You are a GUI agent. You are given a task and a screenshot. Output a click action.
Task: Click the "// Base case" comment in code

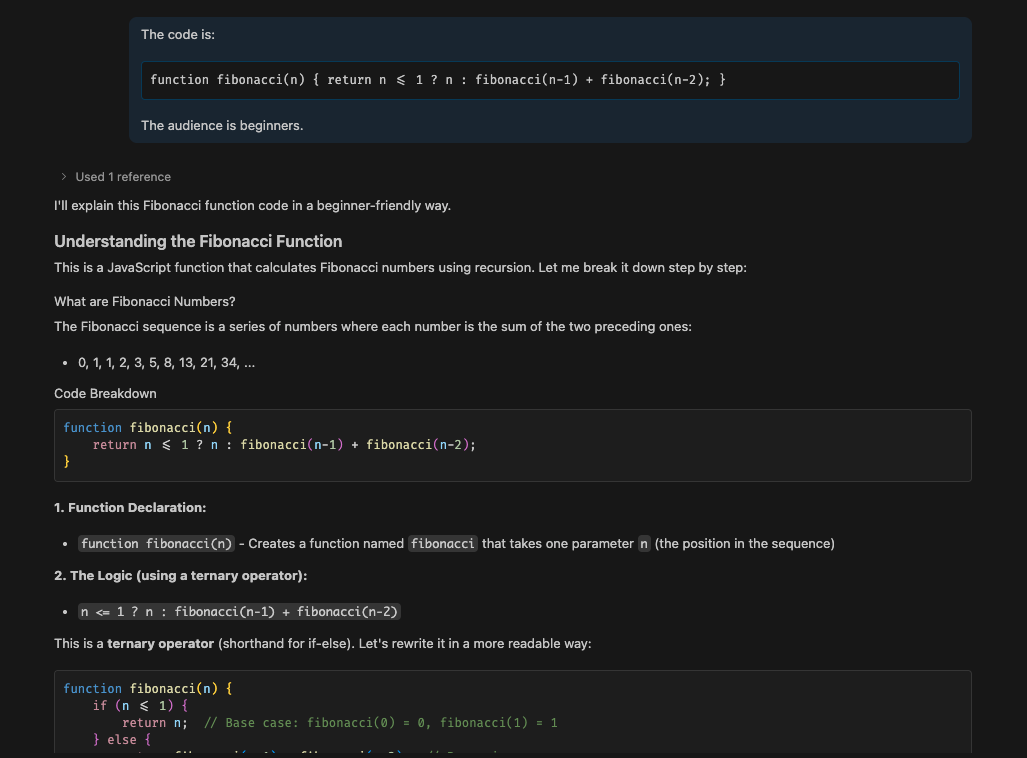[380, 723]
